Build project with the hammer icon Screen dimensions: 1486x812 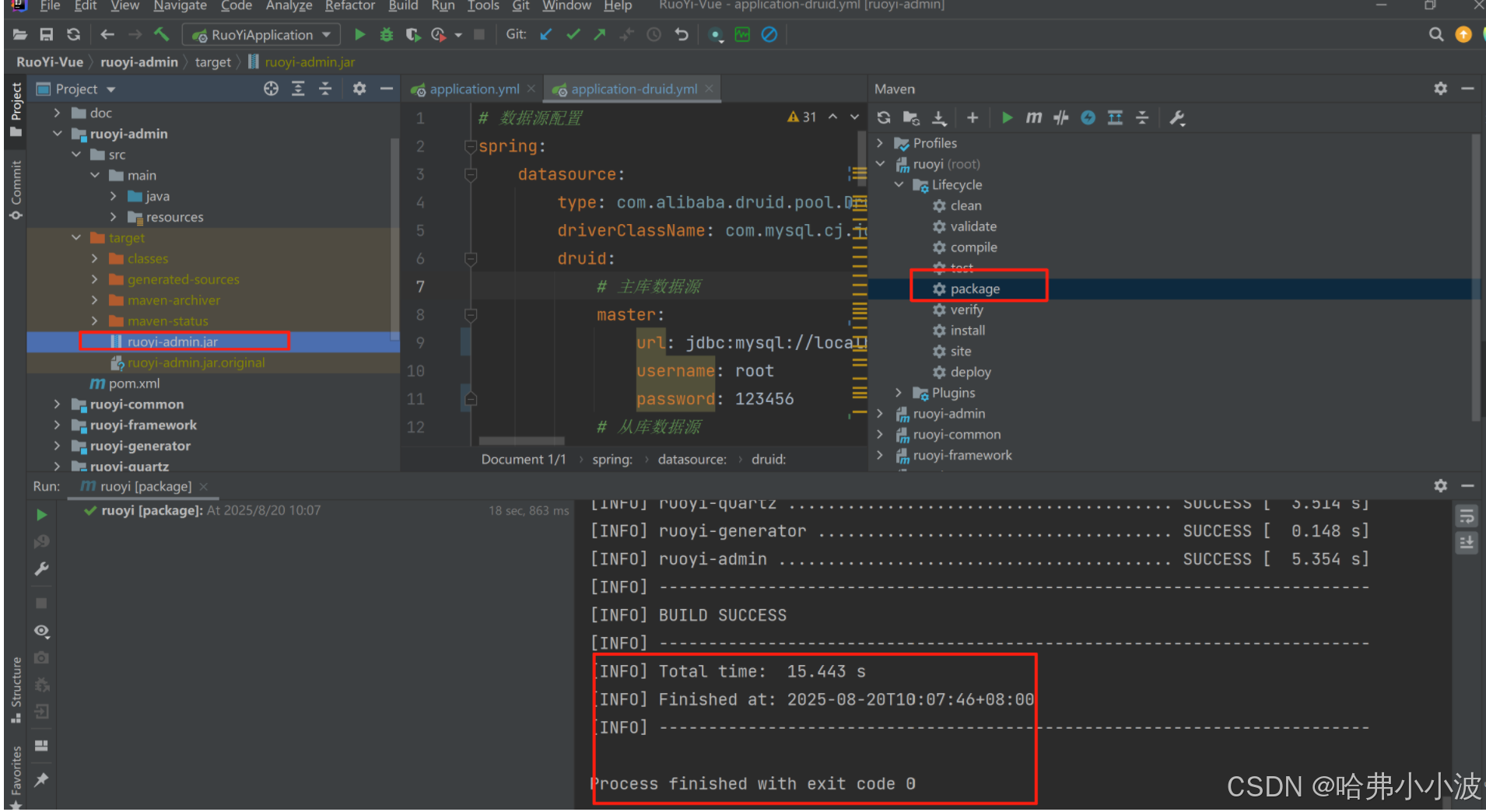(x=162, y=34)
